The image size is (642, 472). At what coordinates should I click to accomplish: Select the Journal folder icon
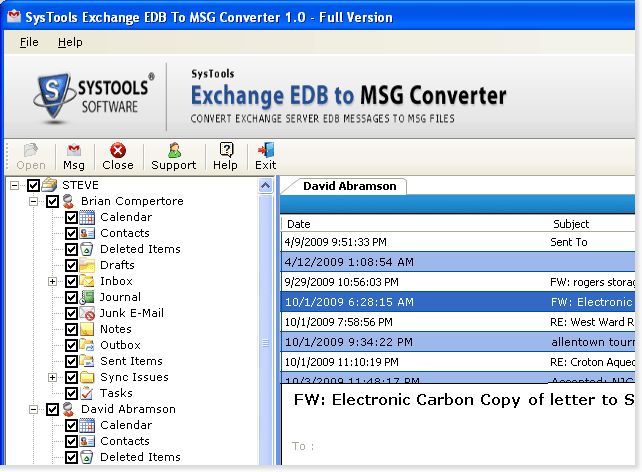(88, 297)
